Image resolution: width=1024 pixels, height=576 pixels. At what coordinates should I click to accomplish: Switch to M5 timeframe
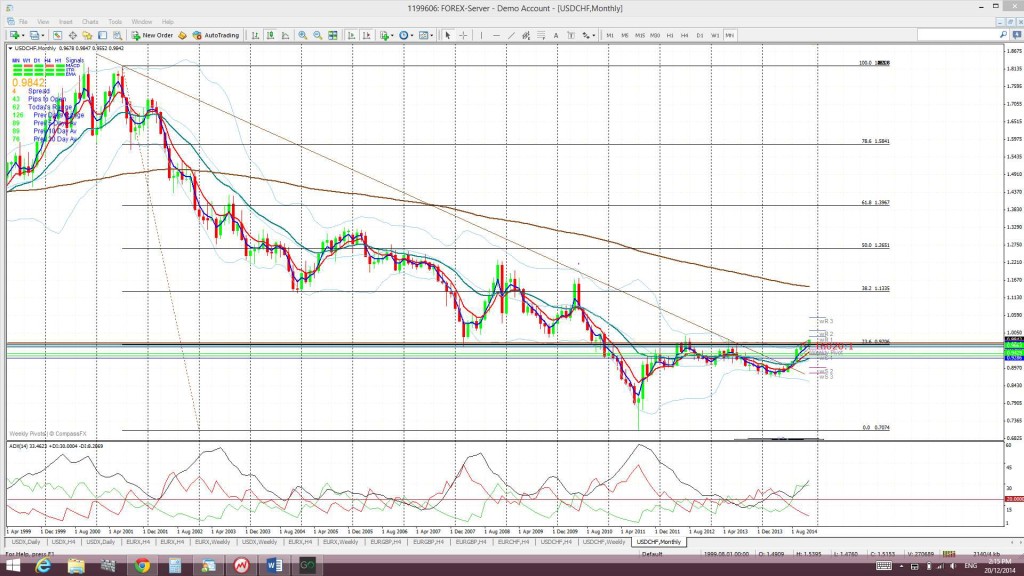(x=625, y=35)
